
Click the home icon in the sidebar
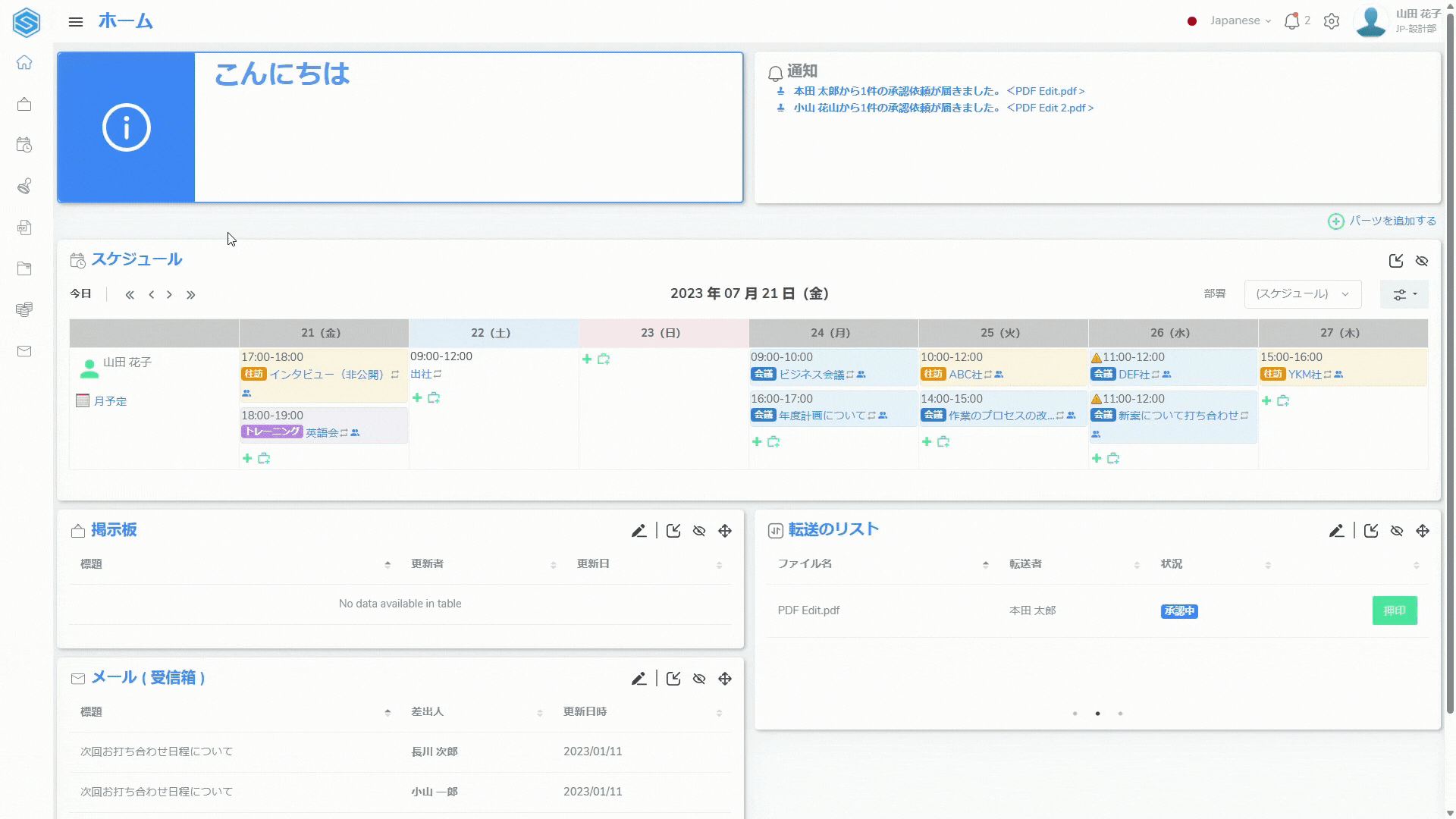pyautogui.click(x=24, y=63)
